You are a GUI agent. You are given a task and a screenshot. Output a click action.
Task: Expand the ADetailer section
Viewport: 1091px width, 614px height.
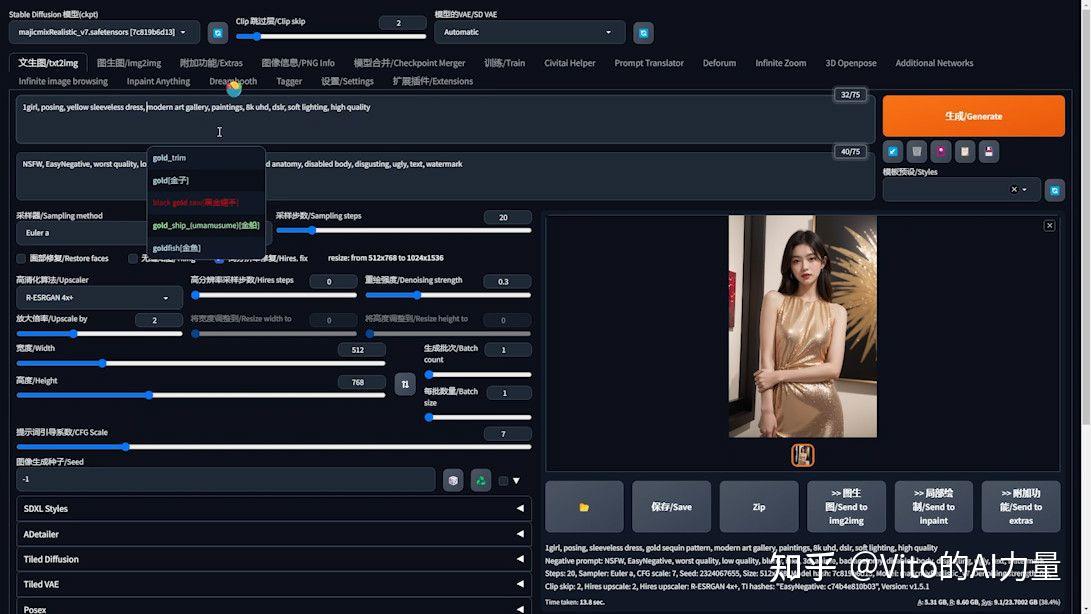(x=273, y=534)
